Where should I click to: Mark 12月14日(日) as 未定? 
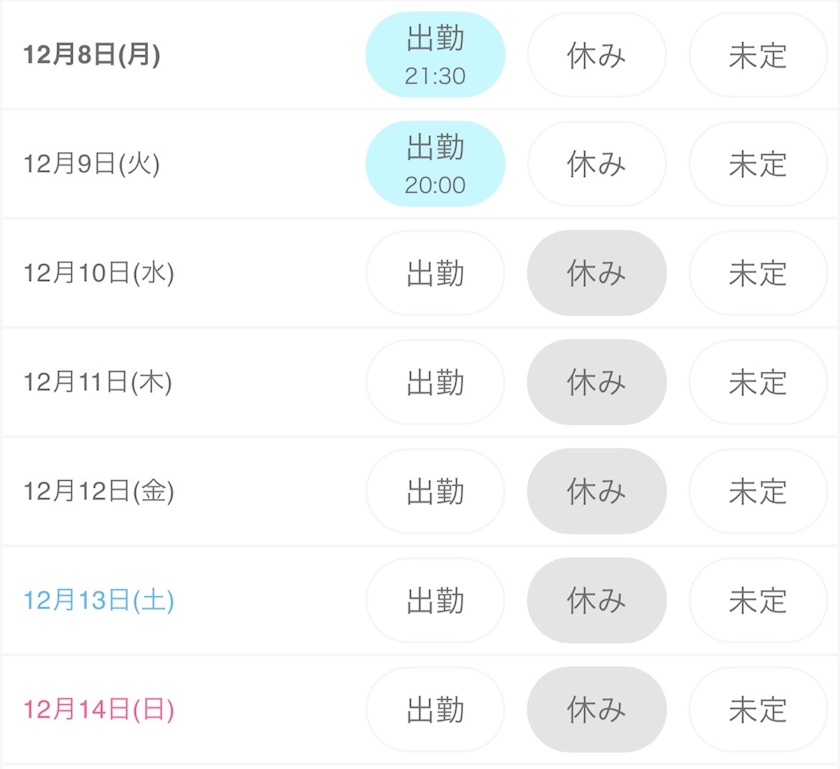[758, 710]
